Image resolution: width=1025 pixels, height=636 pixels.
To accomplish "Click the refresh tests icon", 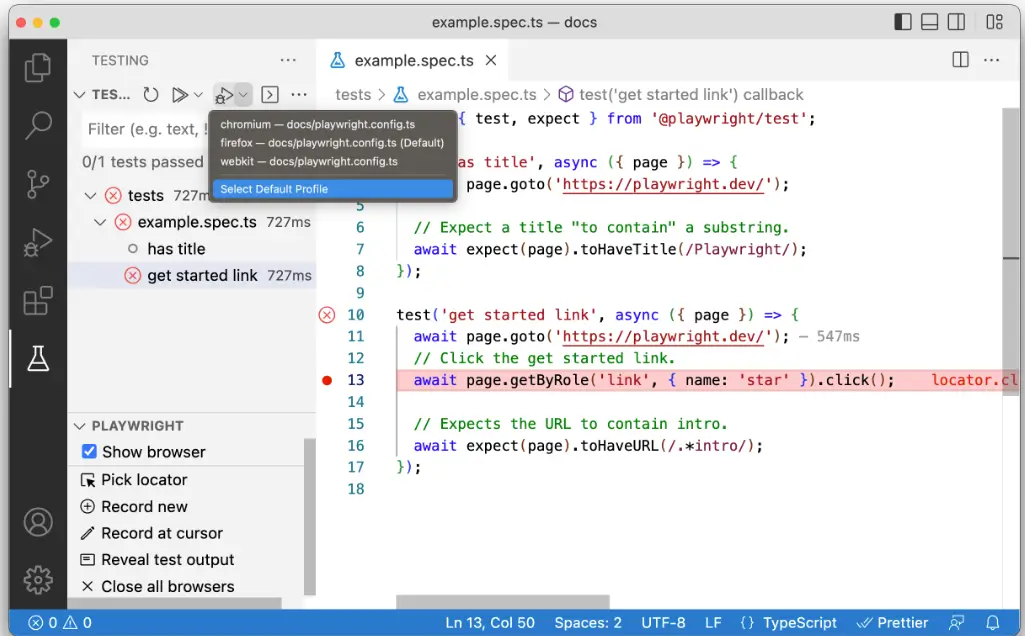I will 150,95.
